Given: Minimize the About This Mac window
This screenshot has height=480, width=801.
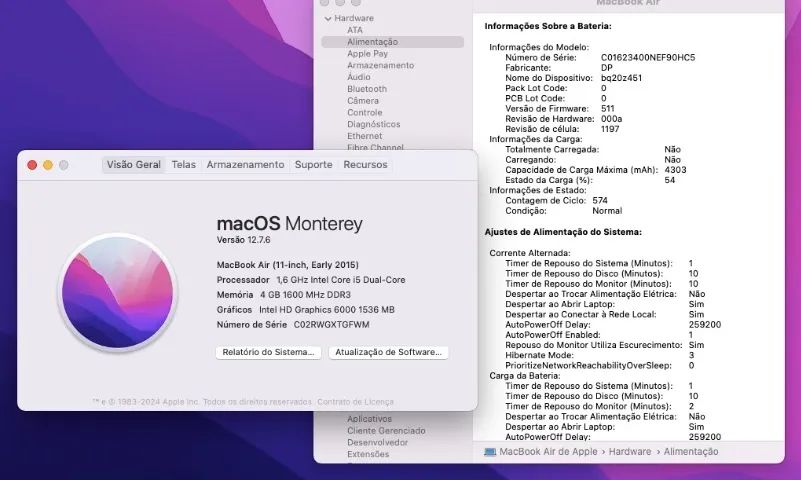Looking at the screenshot, I should 48,165.
